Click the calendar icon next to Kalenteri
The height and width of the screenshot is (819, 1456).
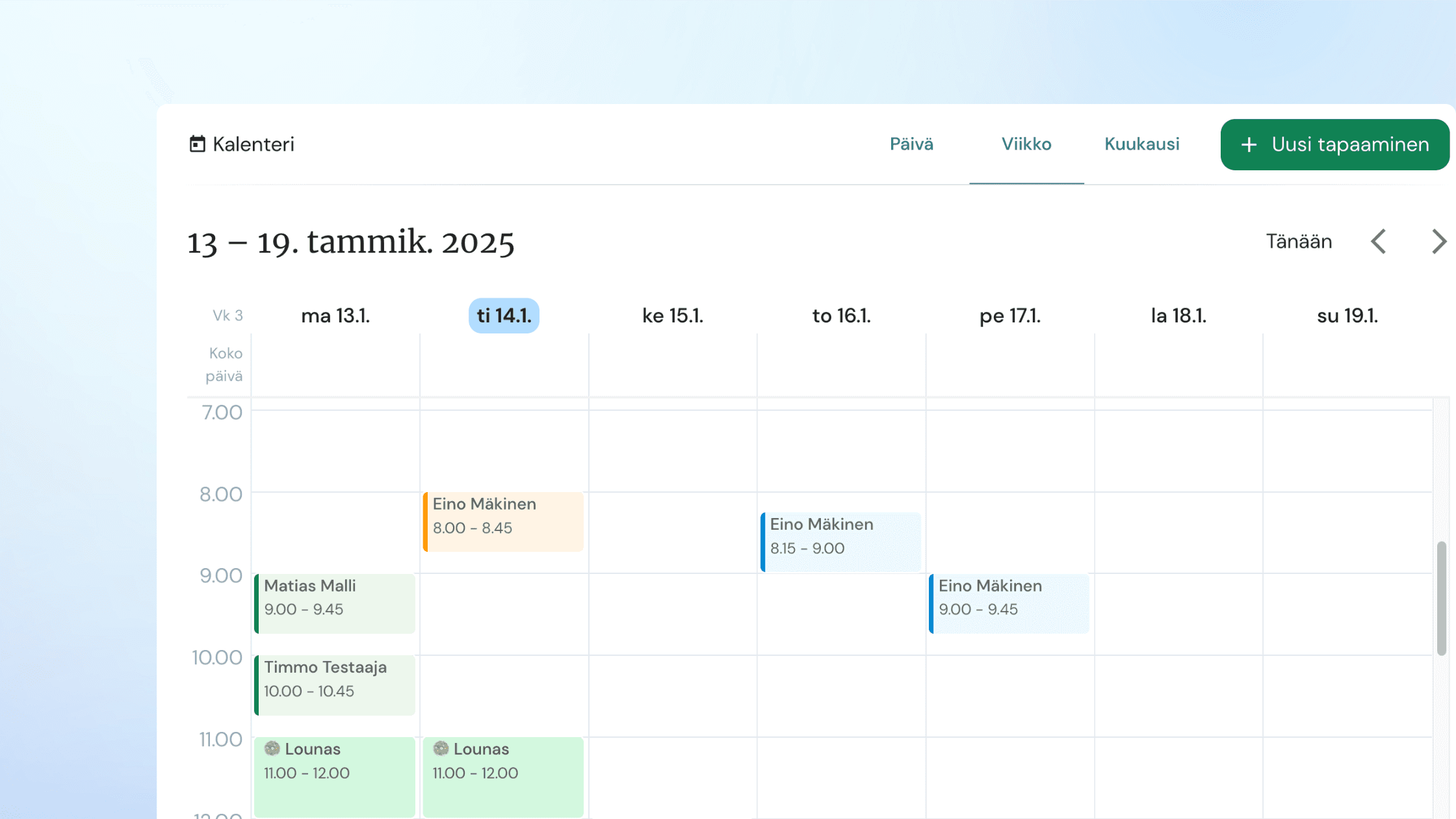(197, 143)
